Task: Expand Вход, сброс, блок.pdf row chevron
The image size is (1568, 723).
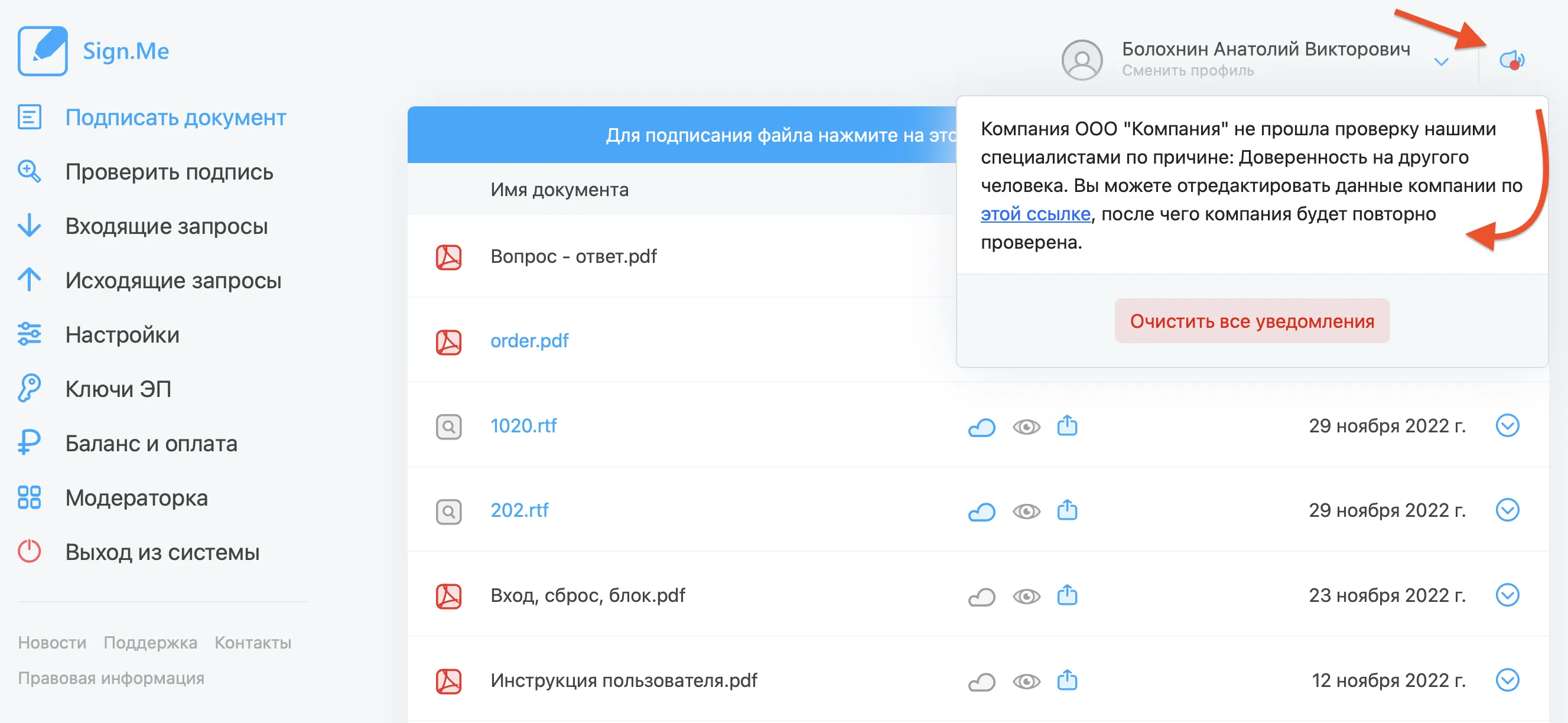Action: pyautogui.click(x=1507, y=595)
